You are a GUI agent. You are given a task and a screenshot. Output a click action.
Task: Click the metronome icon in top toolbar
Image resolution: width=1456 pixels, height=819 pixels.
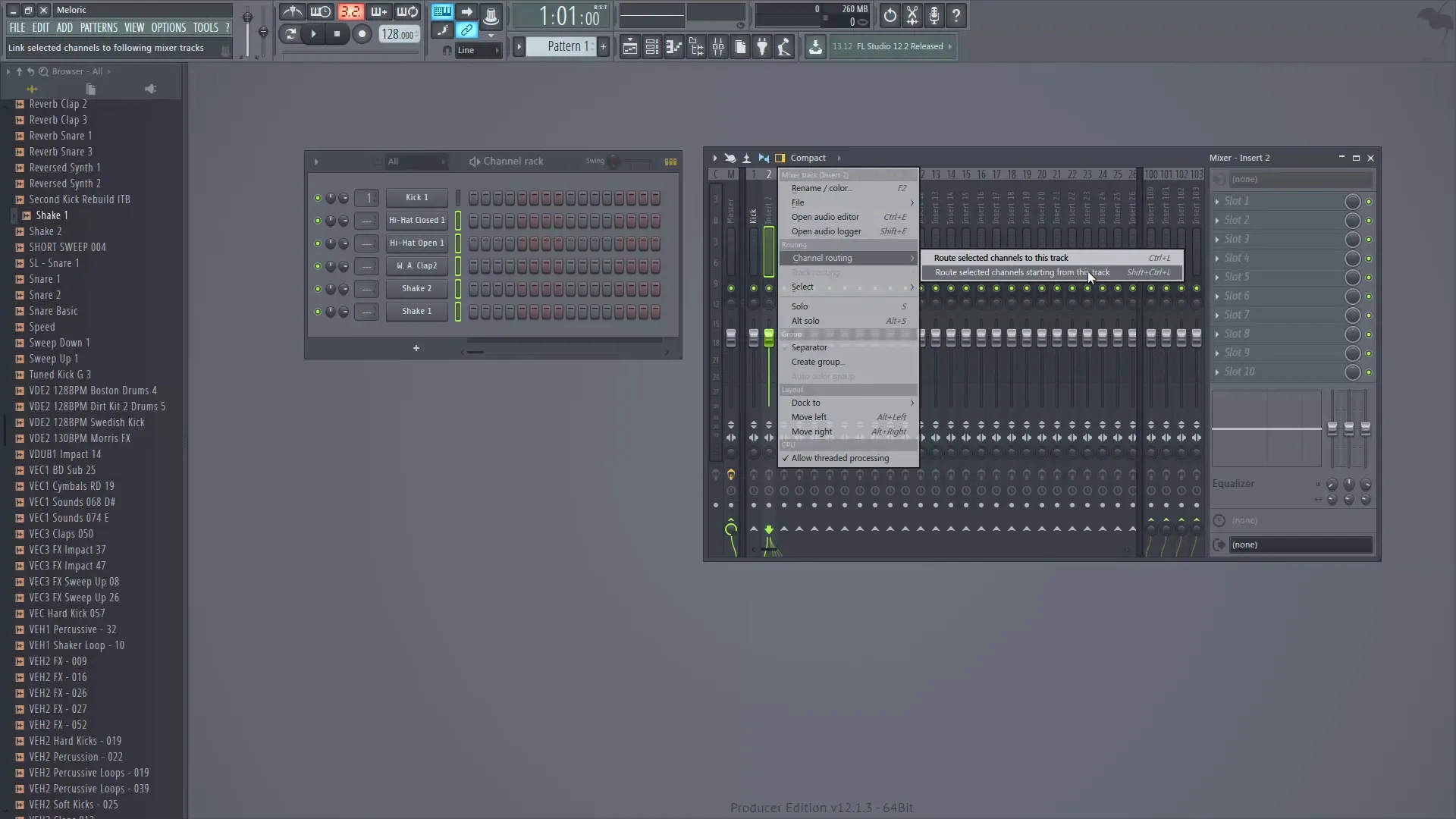coord(292,12)
